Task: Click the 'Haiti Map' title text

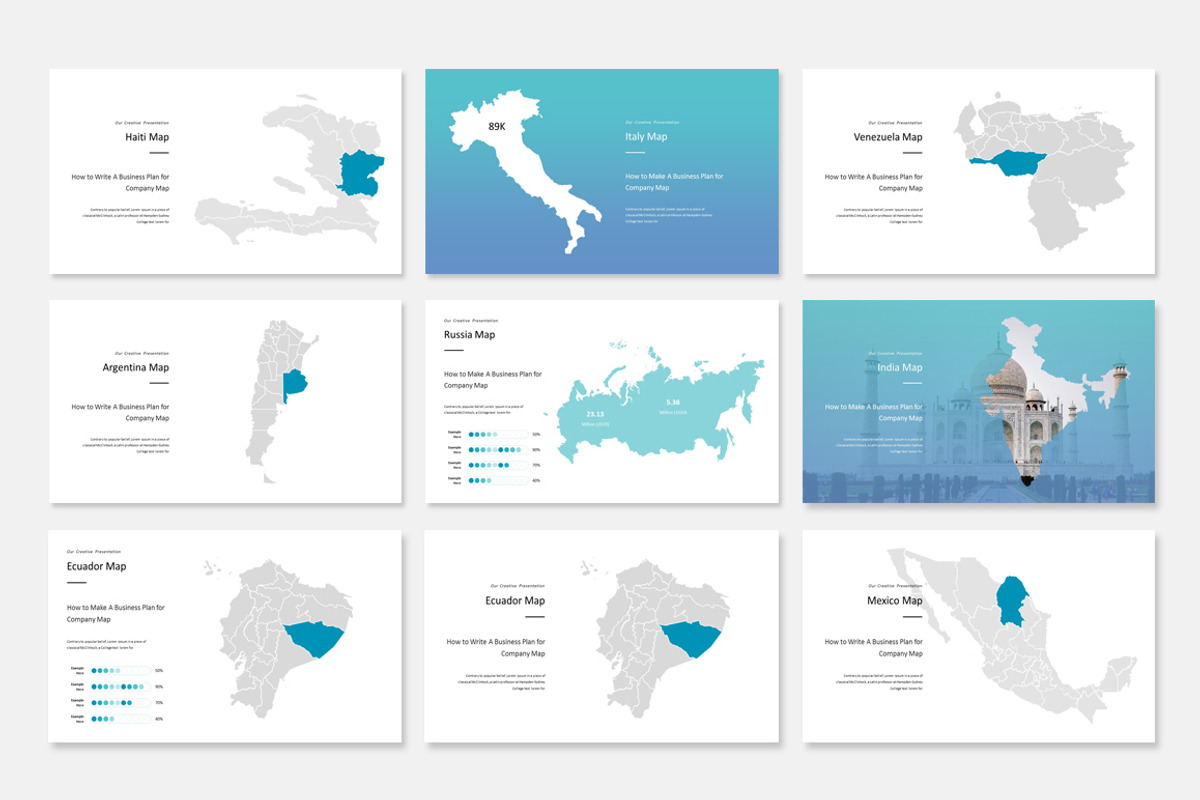Action: pyautogui.click(x=147, y=137)
